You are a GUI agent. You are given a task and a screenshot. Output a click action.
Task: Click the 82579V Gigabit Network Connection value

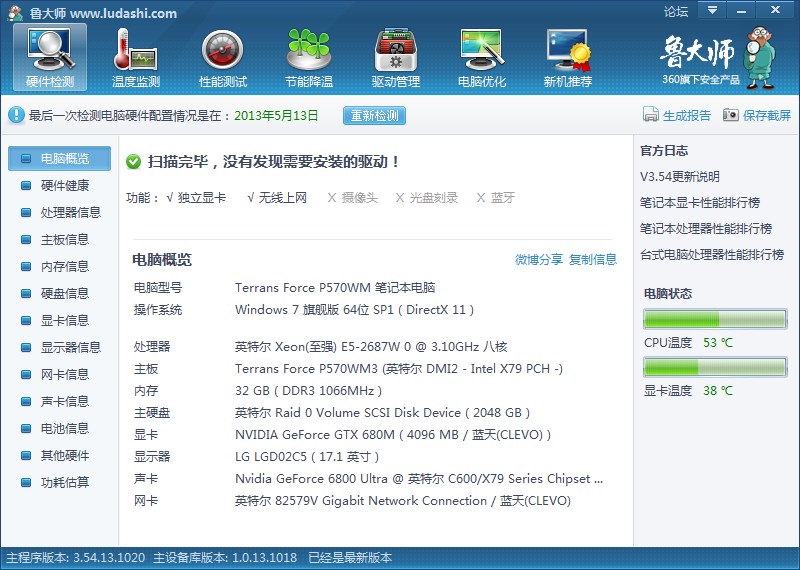tap(403, 501)
